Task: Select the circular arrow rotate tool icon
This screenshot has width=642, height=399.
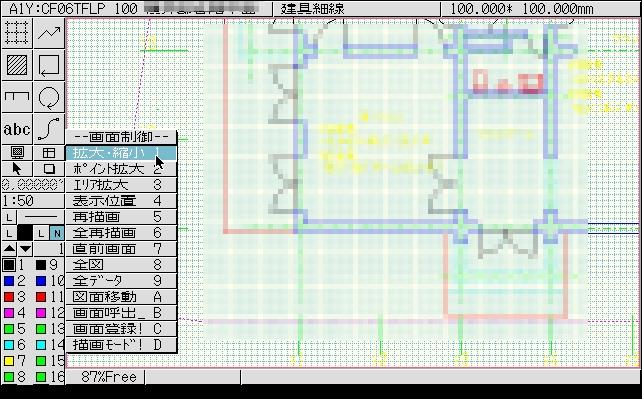Action: pyautogui.click(x=49, y=97)
